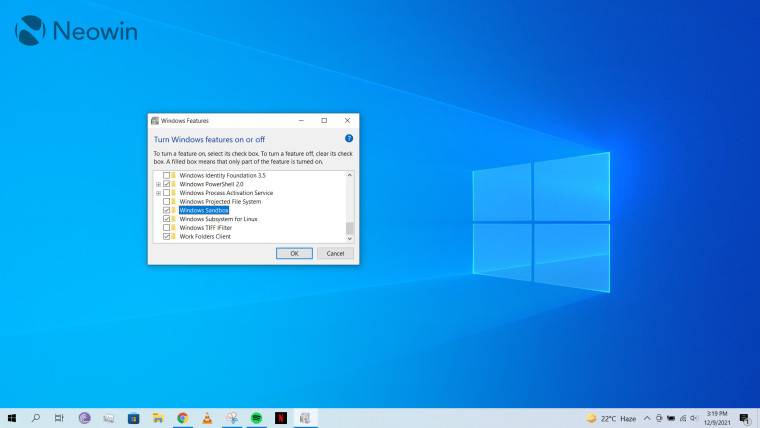Open File Explorer from the taskbar
The height and width of the screenshot is (428, 760).
click(x=158, y=418)
